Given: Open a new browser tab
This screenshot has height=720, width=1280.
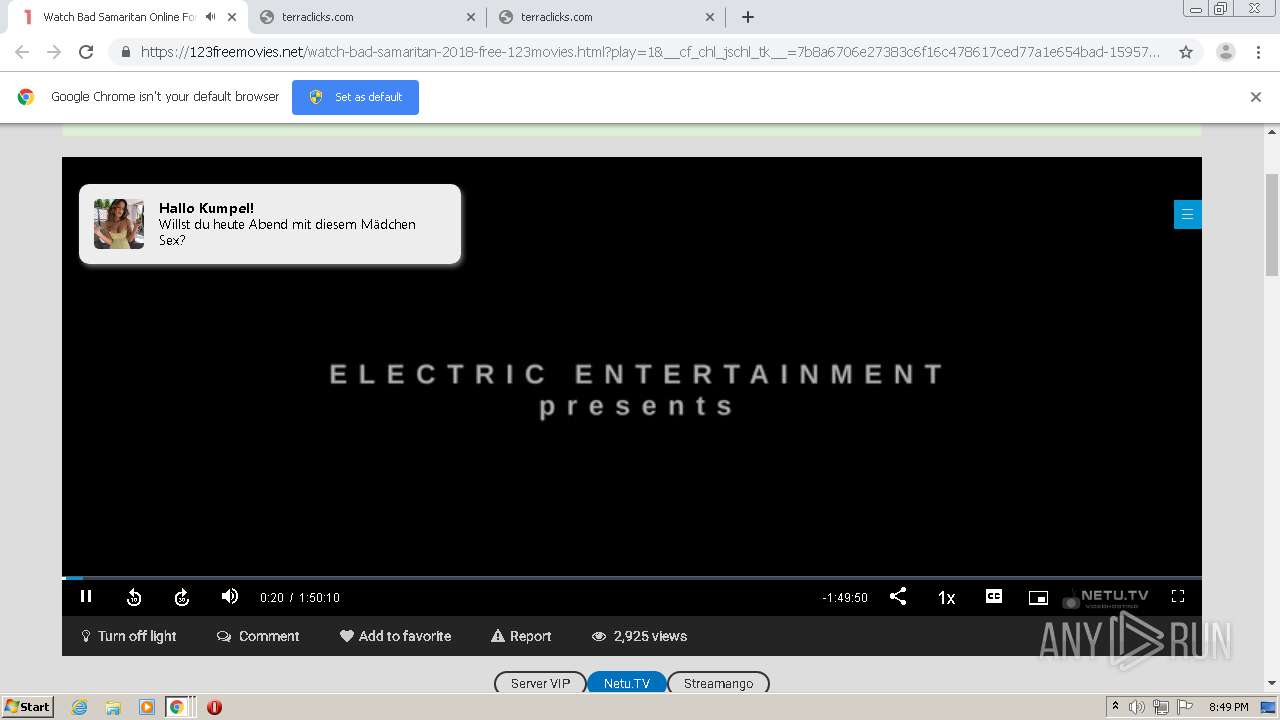Looking at the screenshot, I should click(x=747, y=17).
